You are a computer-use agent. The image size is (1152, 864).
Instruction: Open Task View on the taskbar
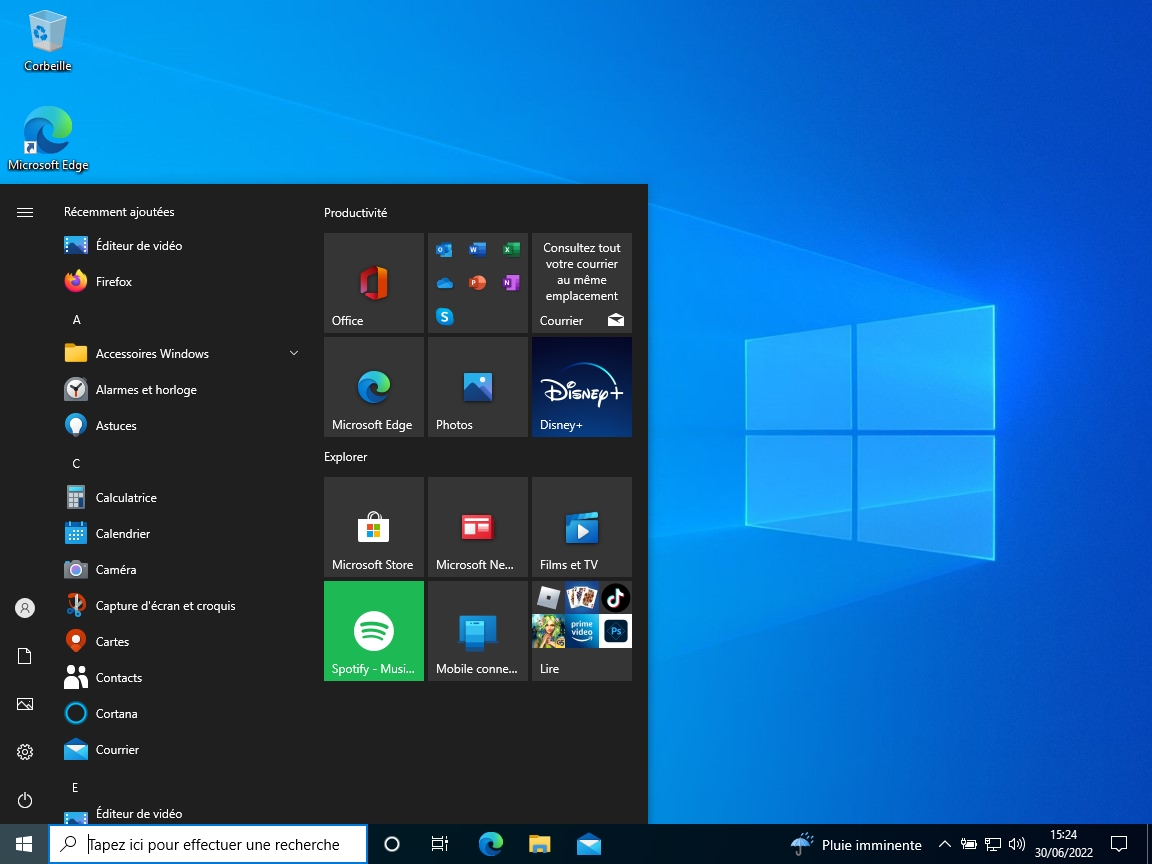pyautogui.click(x=439, y=844)
